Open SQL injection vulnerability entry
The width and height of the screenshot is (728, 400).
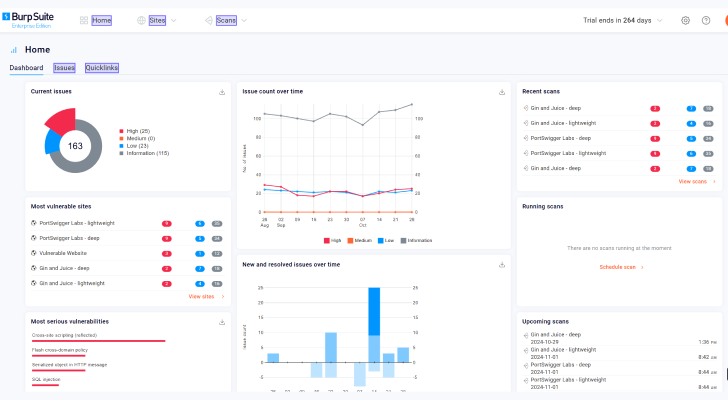click(x=46, y=380)
